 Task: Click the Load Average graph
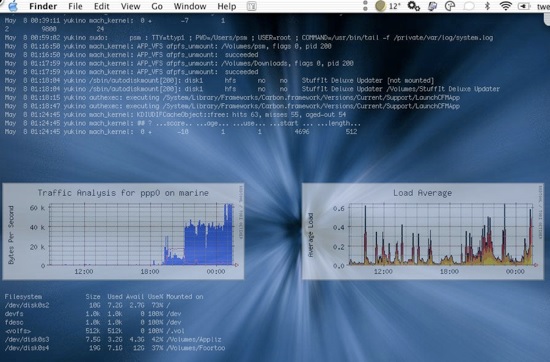coord(423,231)
